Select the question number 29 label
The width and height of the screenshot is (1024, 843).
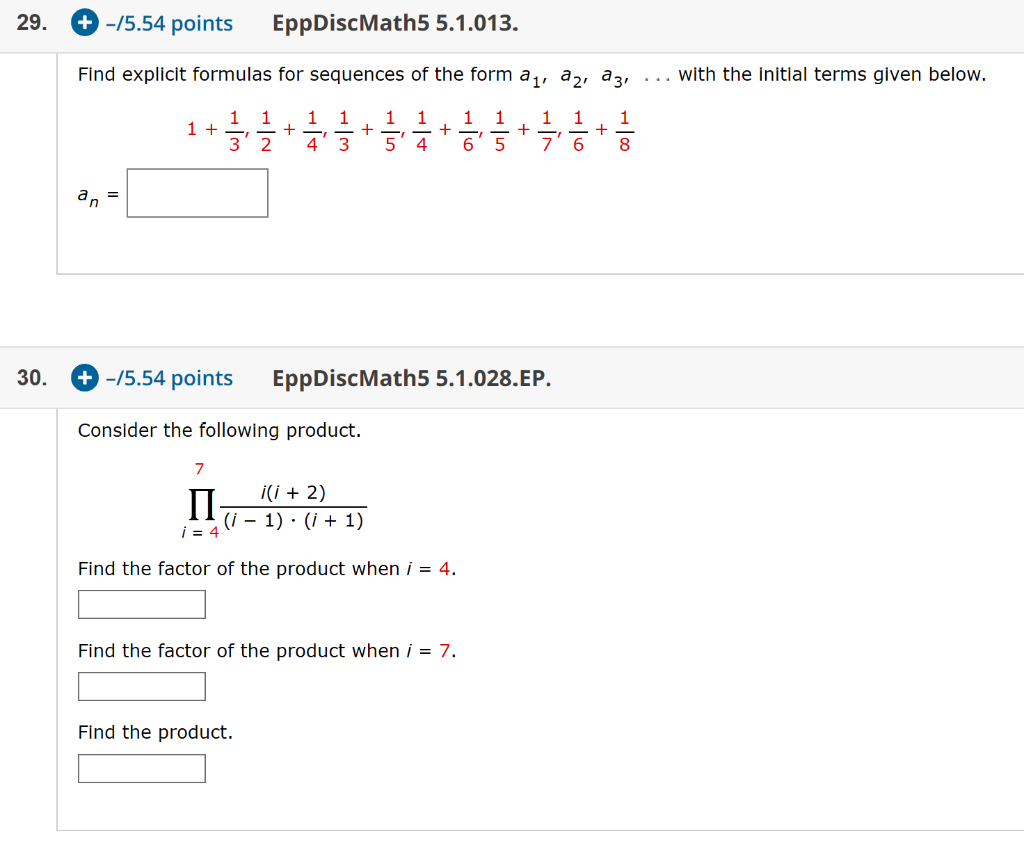click(x=28, y=23)
